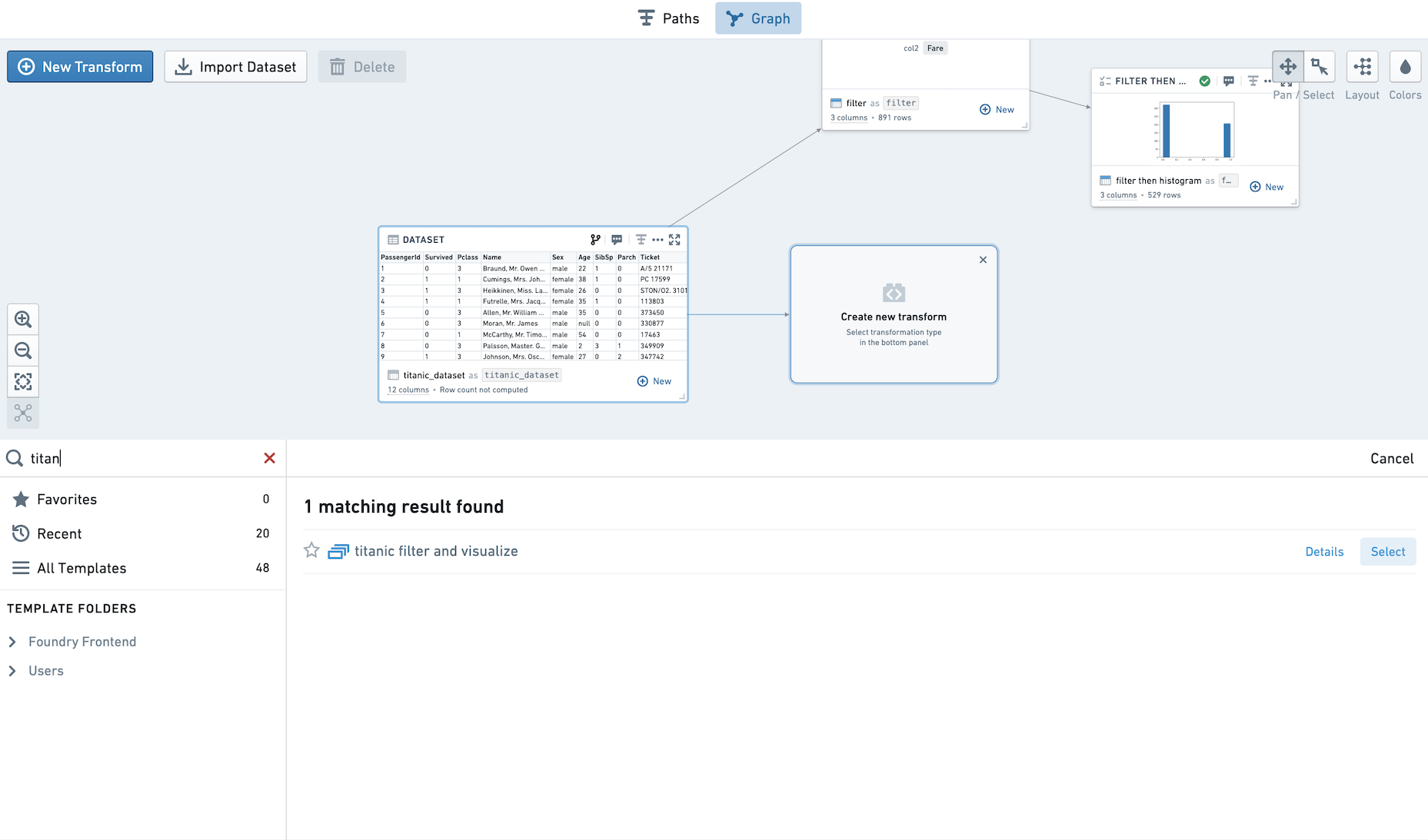Show Favorites templates
The image size is (1428, 840).
(143, 500)
